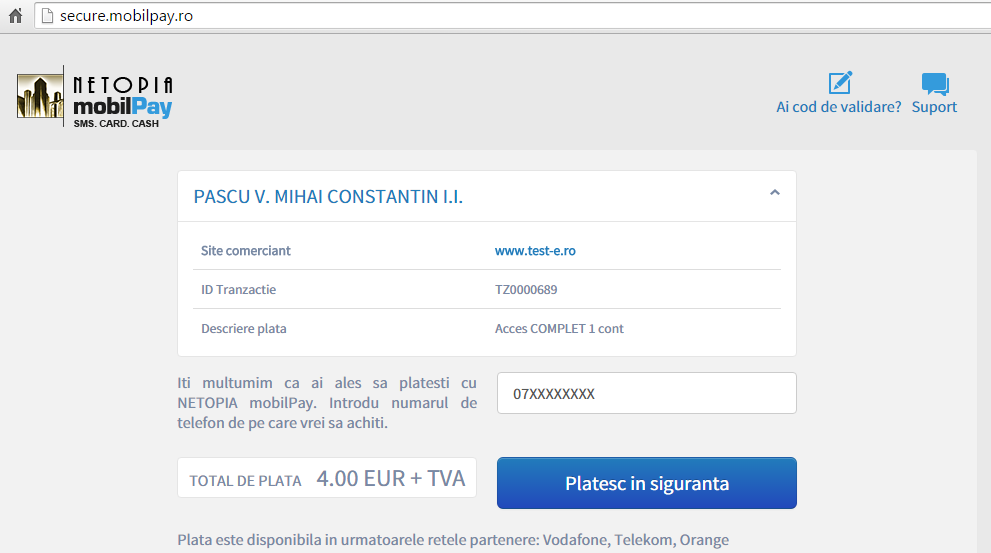991x553 pixels.
Task: Click the Suport chat bubble icon
Action: point(934,84)
